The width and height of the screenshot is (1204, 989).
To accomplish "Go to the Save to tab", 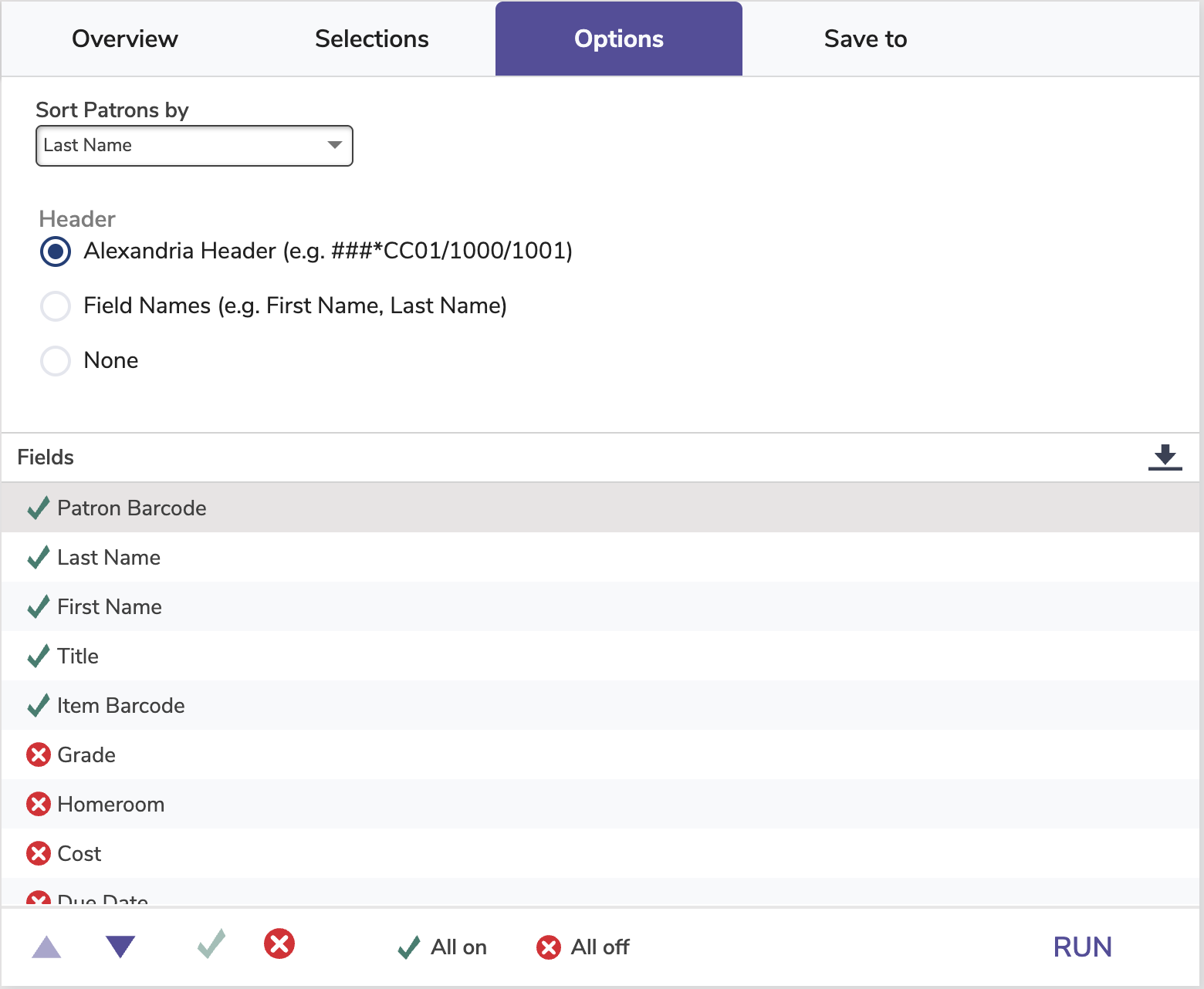I will pos(865,39).
